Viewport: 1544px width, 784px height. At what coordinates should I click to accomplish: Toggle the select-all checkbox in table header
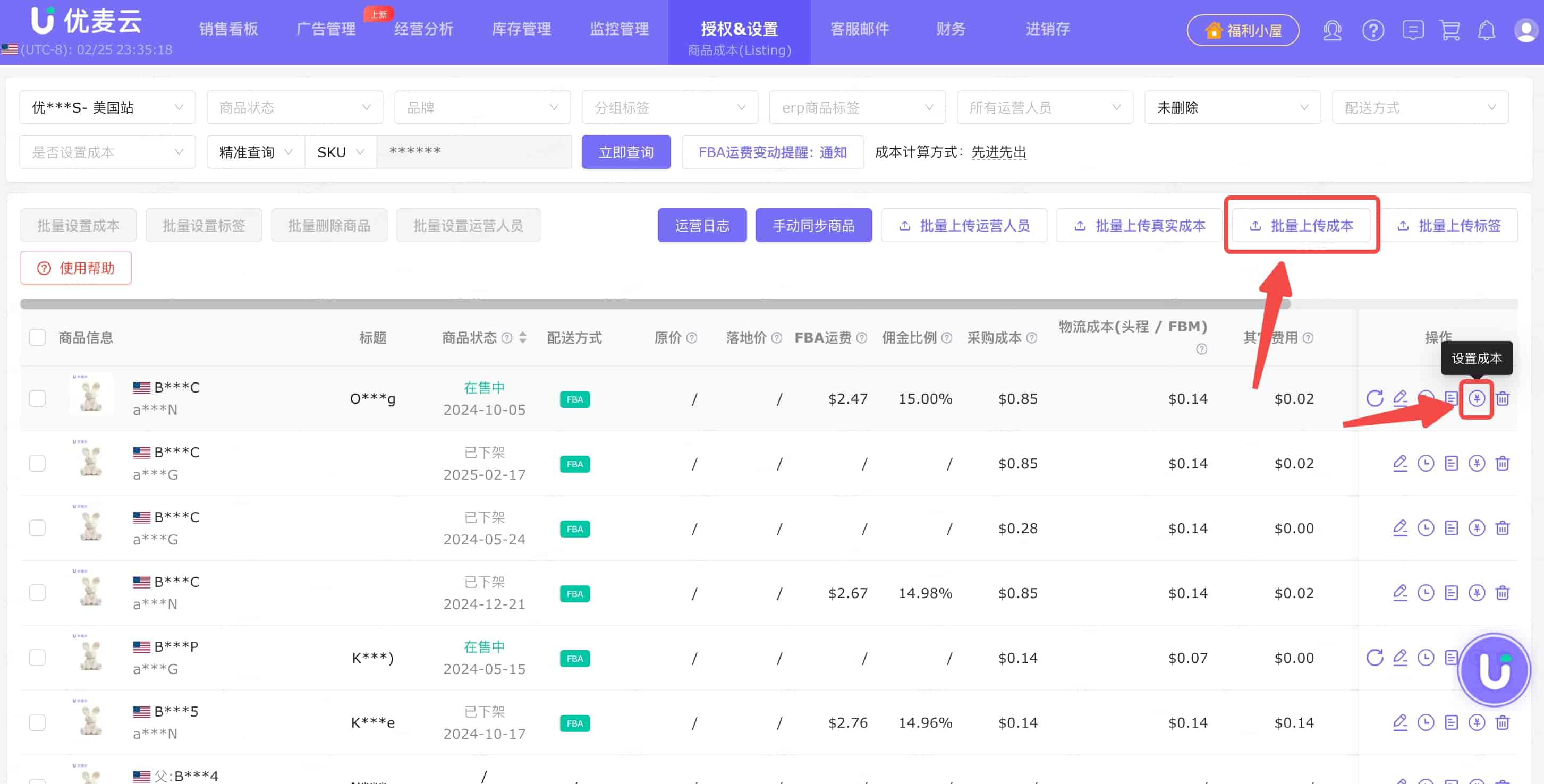pyautogui.click(x=37, y=337)
